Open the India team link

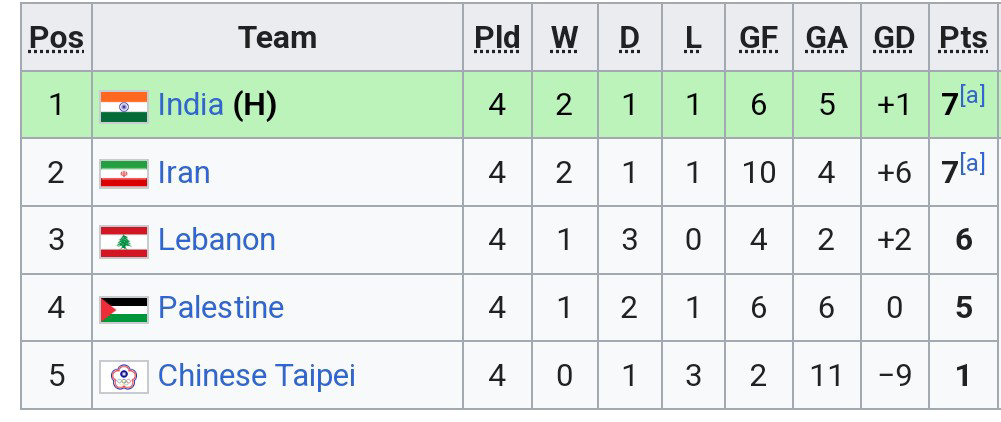tap(190, 105)
